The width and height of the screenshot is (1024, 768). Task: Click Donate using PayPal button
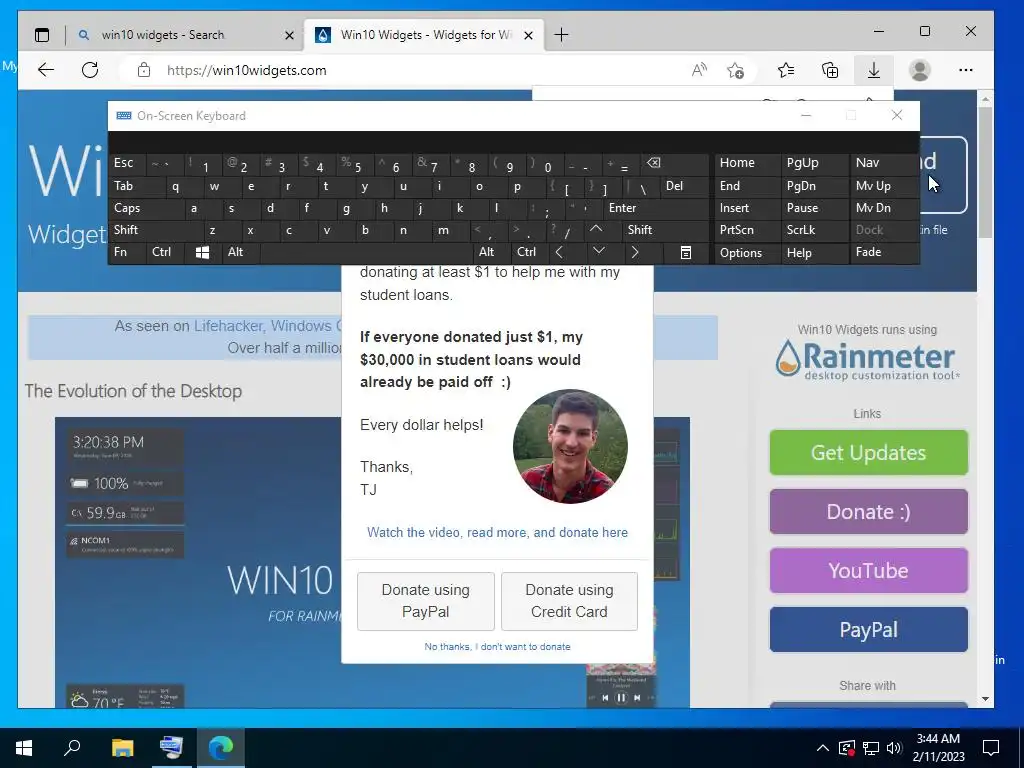tap(426, 601)
